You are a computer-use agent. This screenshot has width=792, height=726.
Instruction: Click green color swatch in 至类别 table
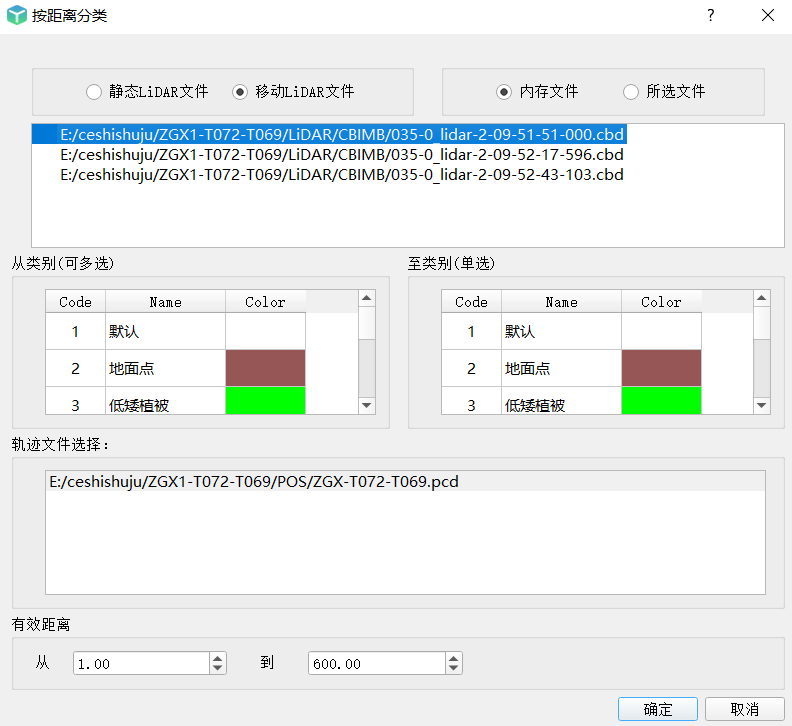pos(661,401)
